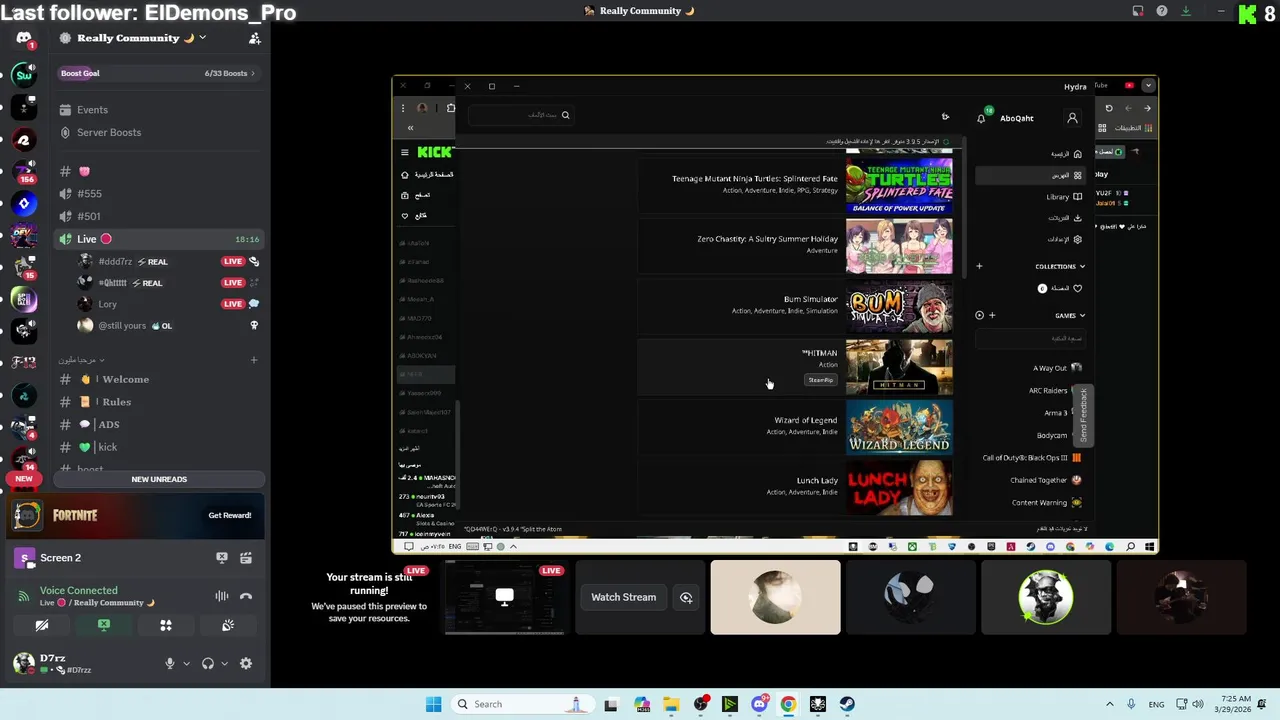Open Activities icon in voice panel

(166, 625)
